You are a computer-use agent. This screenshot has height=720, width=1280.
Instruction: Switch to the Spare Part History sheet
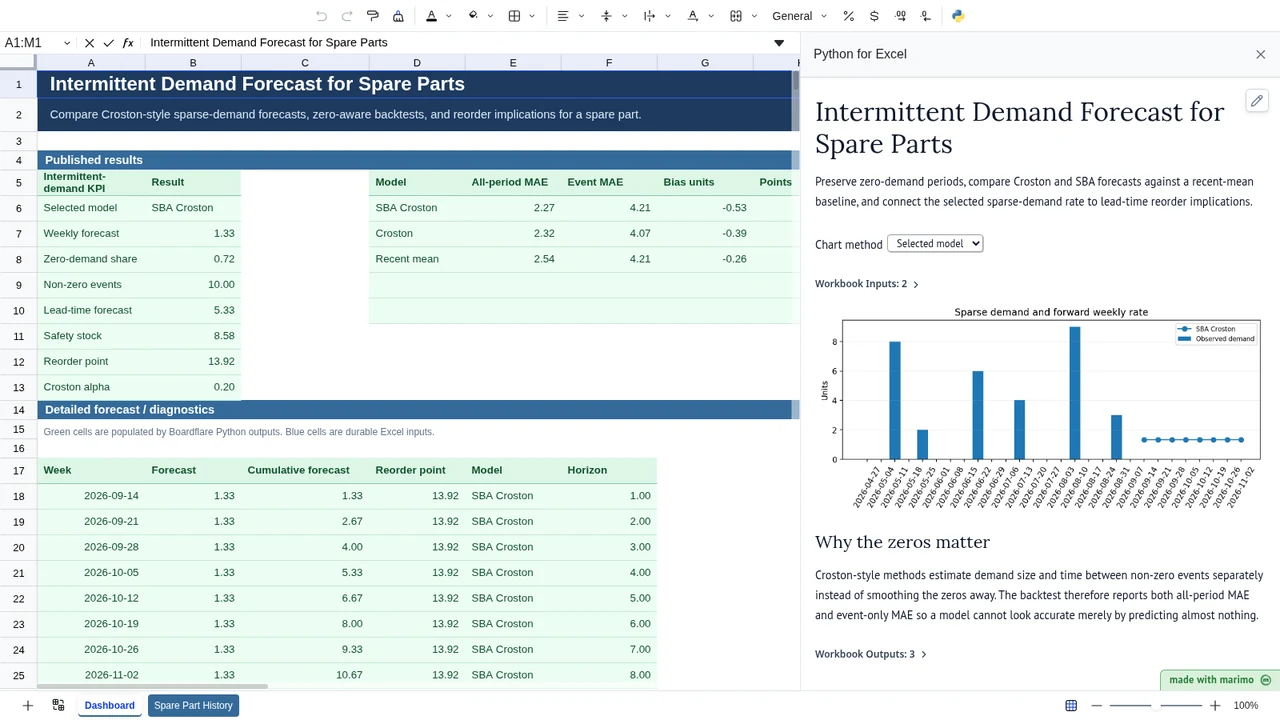[193, 705]
